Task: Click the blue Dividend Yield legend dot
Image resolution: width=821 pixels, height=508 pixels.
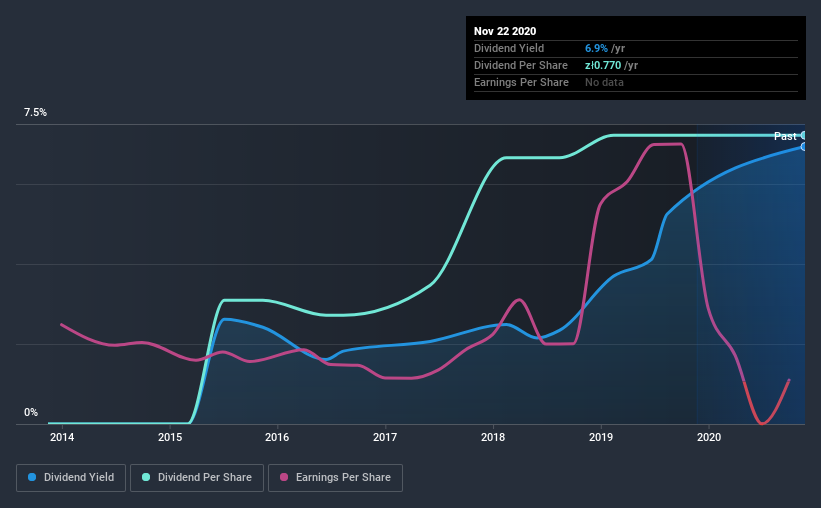Action: point(32,477)
